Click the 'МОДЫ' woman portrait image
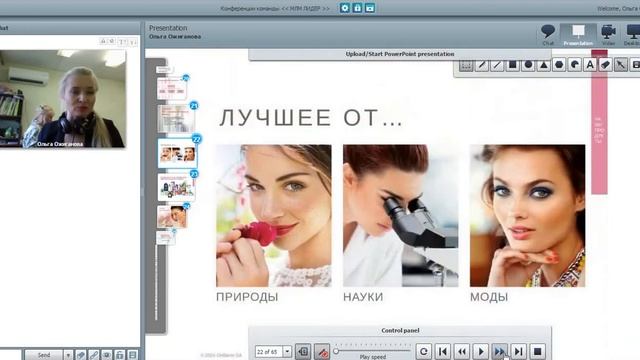 click(527, 216)
